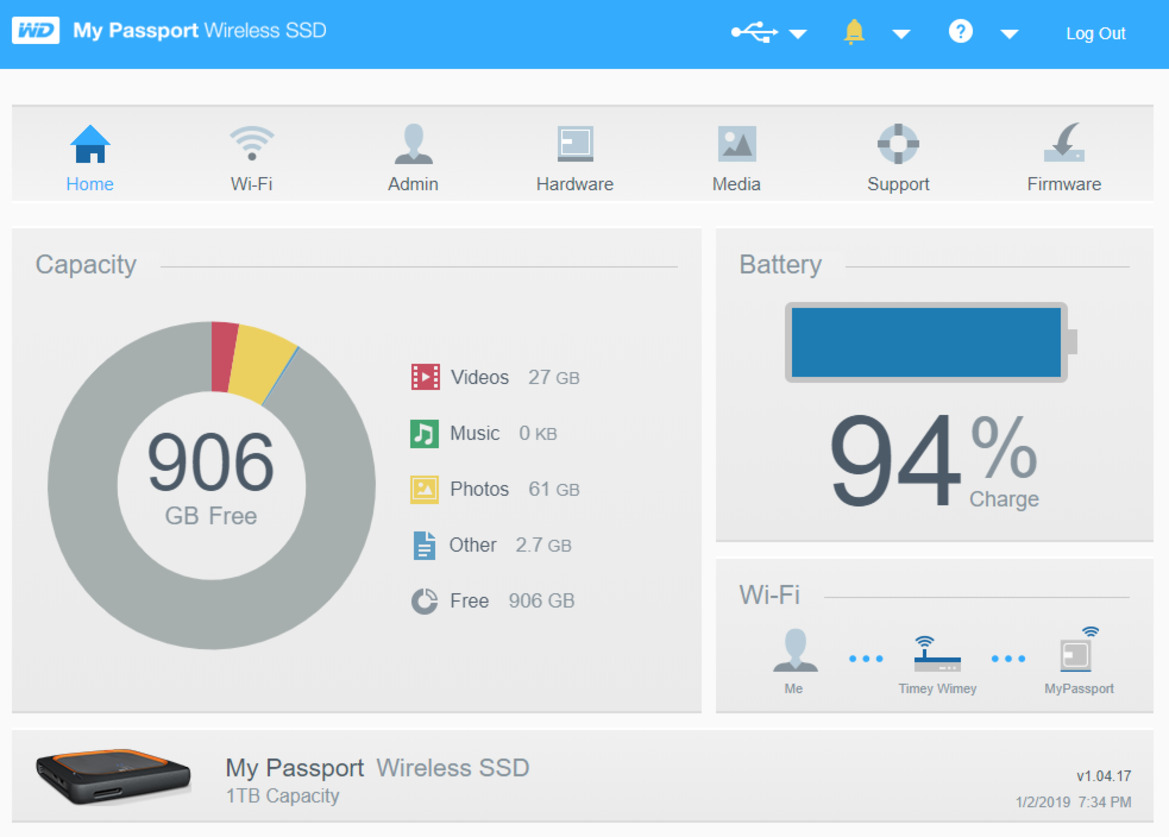This screenshot has height=837, width=1169.
Task: Click the Admin person icon
Action: (413, 144)
